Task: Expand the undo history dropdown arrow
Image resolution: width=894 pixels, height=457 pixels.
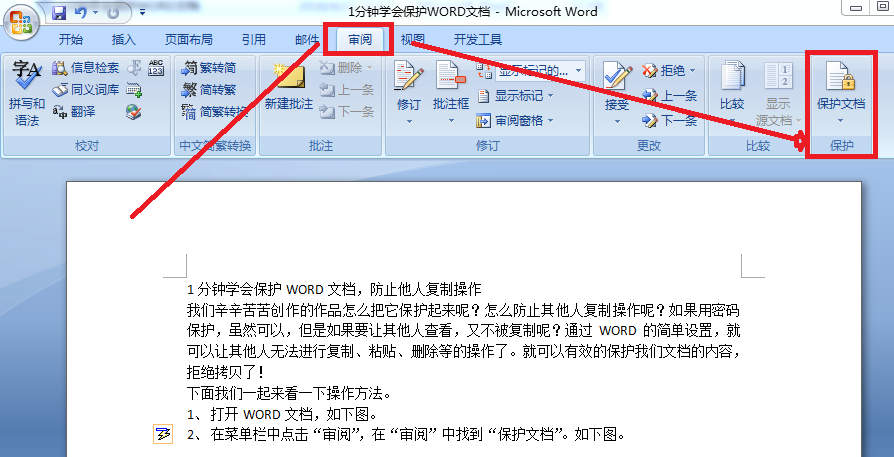Action: click(95, 12)
